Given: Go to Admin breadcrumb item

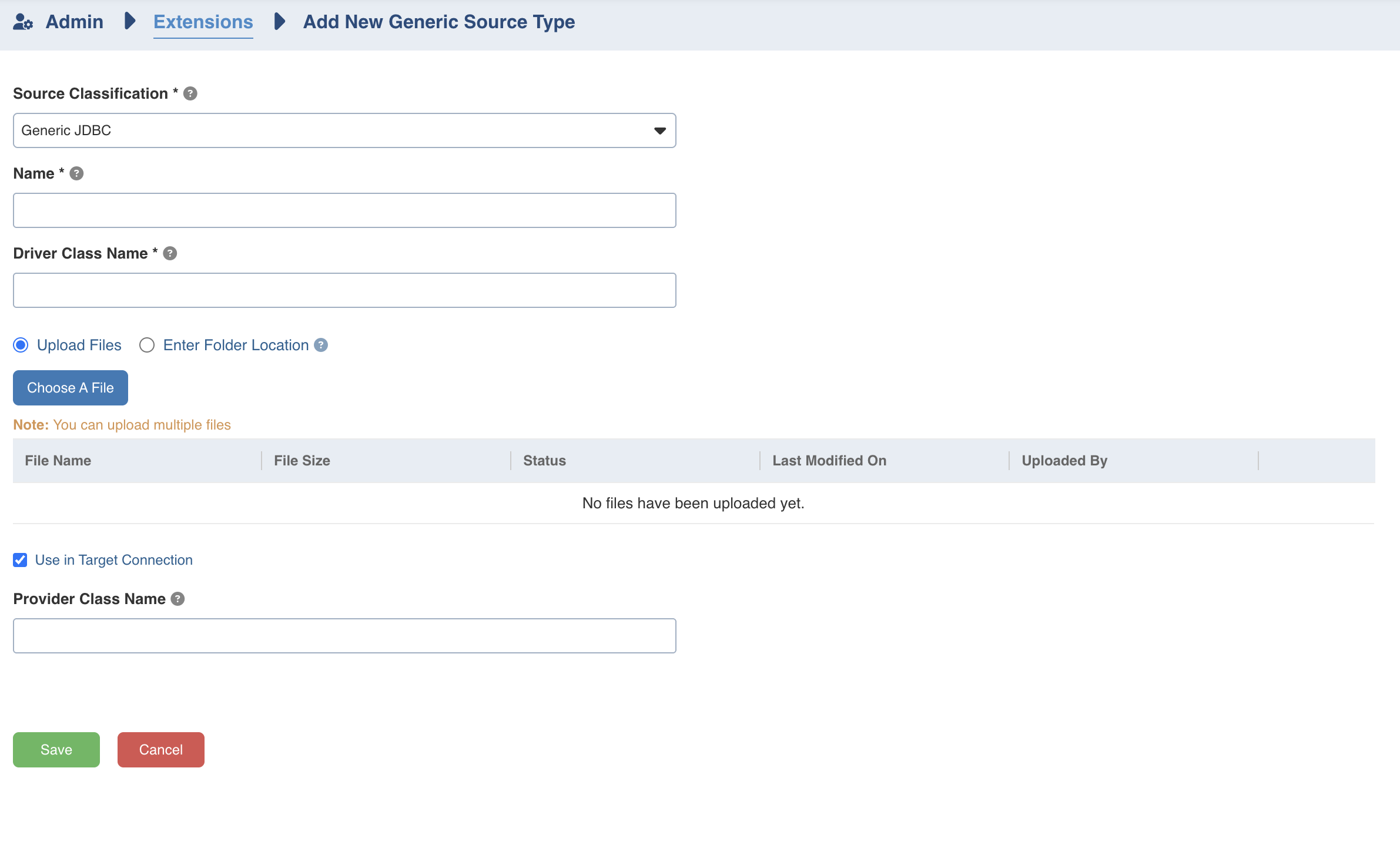Looking at the screenshot, I should coord(74,22).
